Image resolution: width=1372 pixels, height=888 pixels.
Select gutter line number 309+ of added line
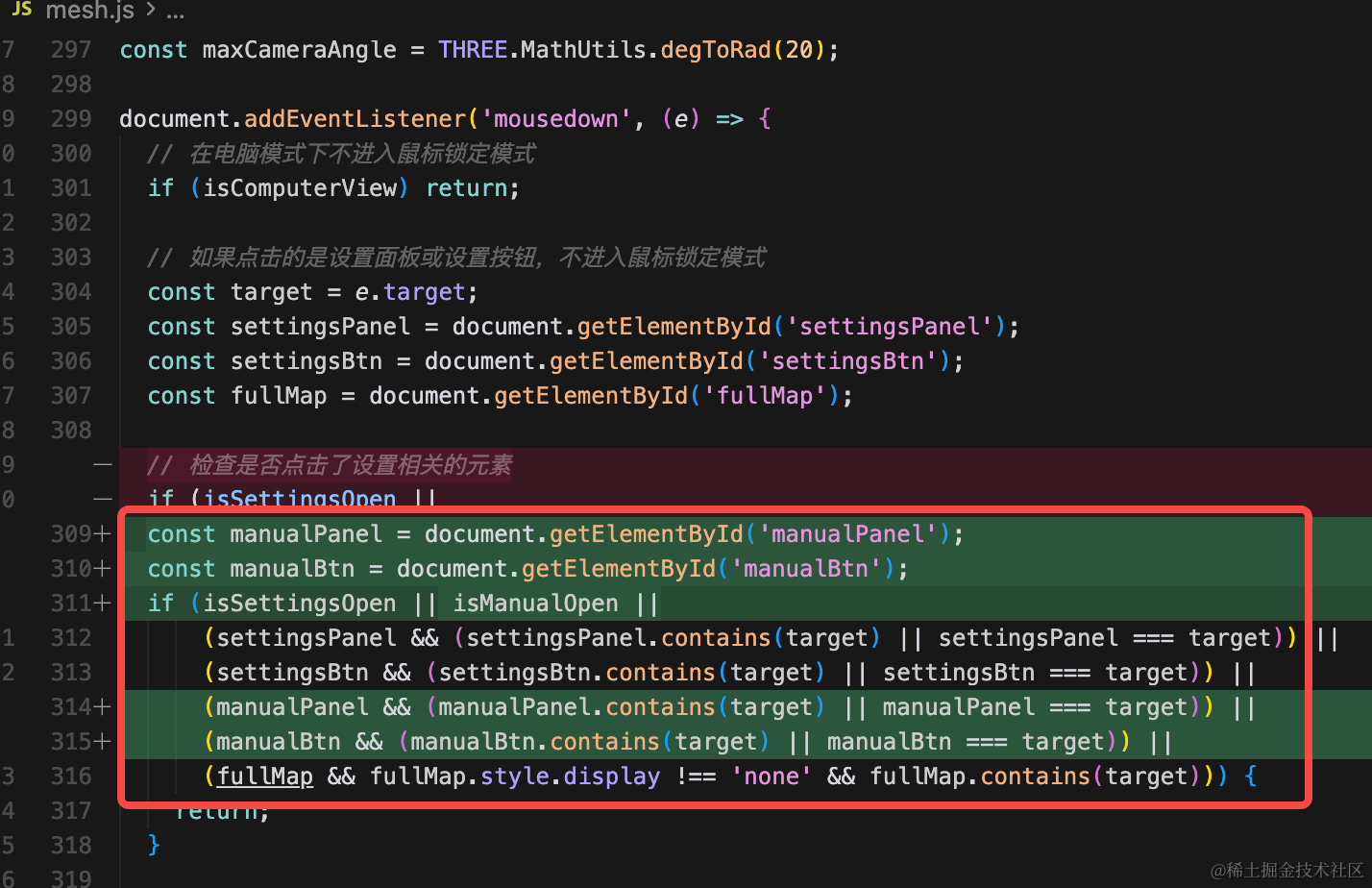point(81,534)
